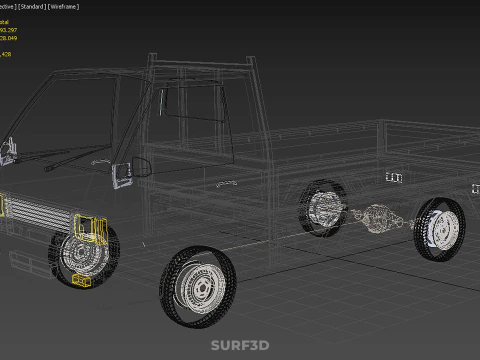Select the yellow statistic value ending 428
This screenshot has height=360, width=480.
click(x=6, y=54)
